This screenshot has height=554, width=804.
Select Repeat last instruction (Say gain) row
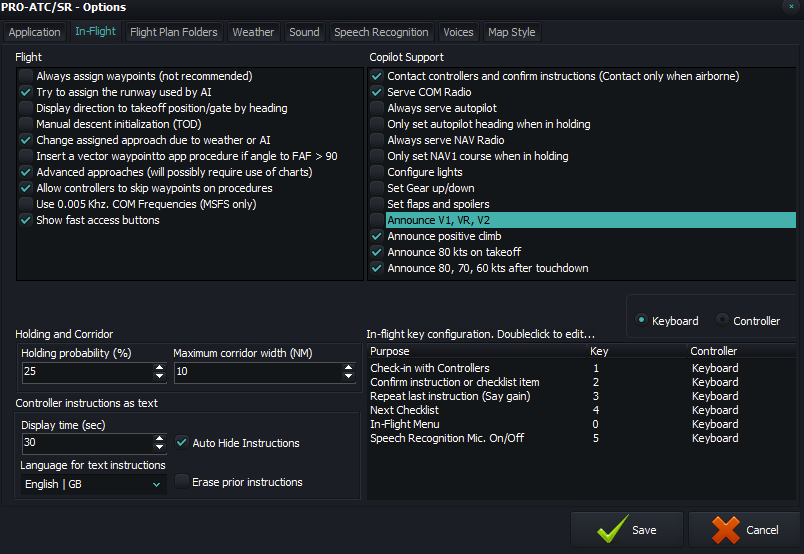tap(581, 396)
